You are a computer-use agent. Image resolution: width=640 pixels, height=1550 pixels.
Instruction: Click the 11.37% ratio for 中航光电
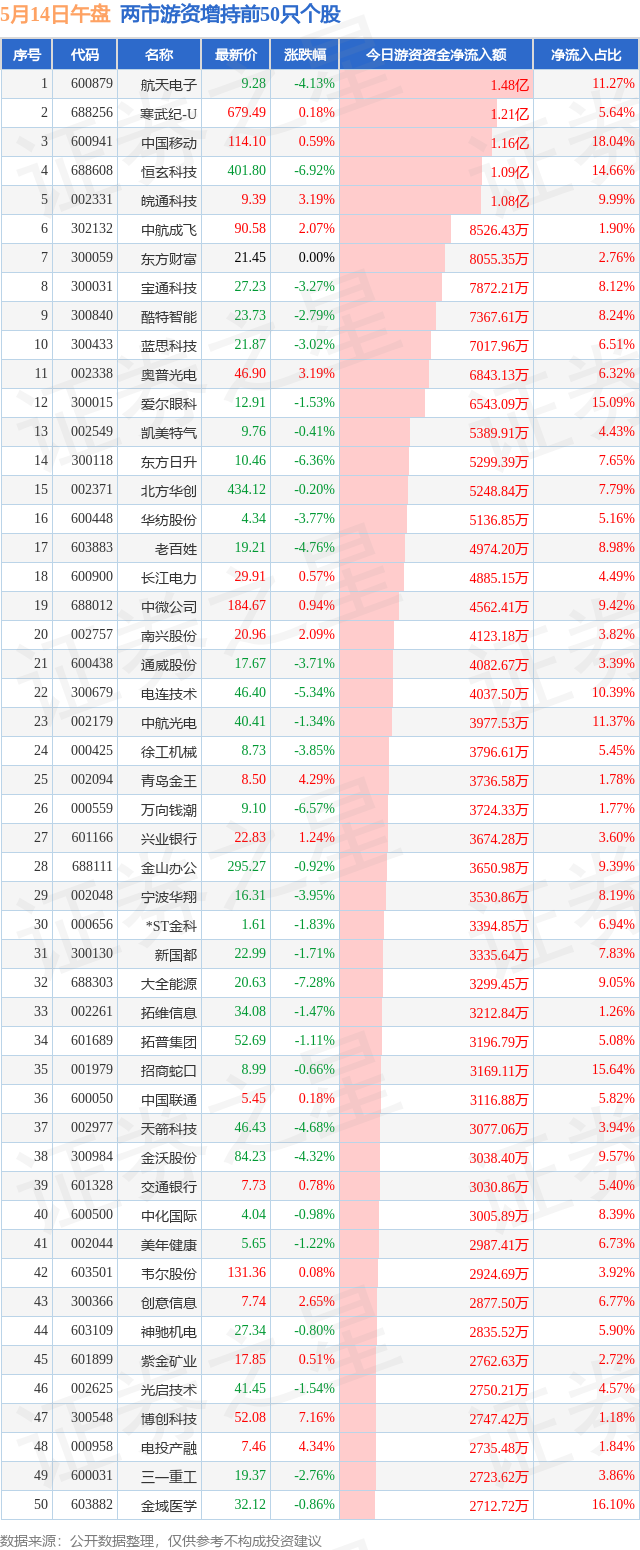tap(614, 722)
